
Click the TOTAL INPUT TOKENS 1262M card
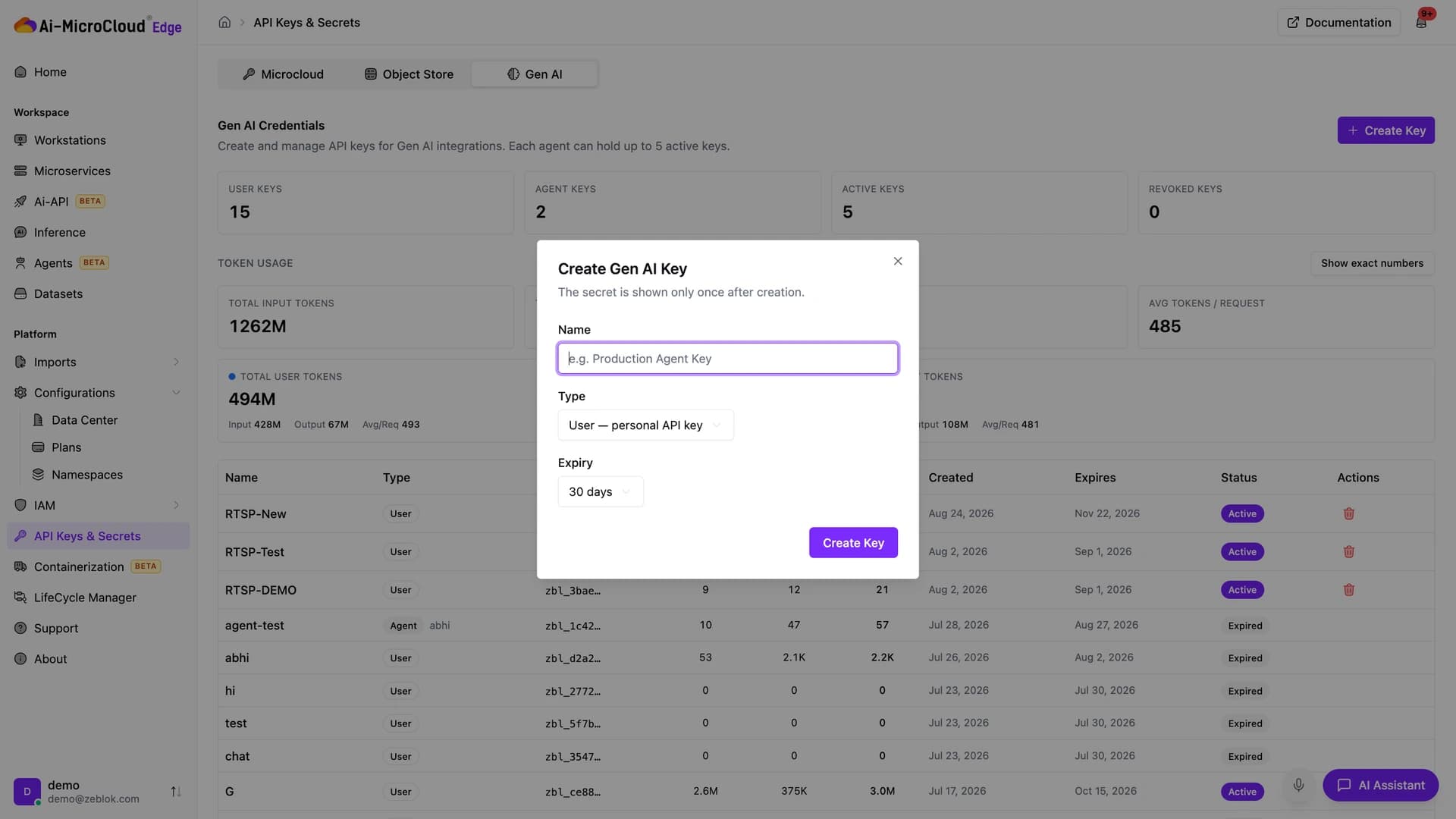366,317
